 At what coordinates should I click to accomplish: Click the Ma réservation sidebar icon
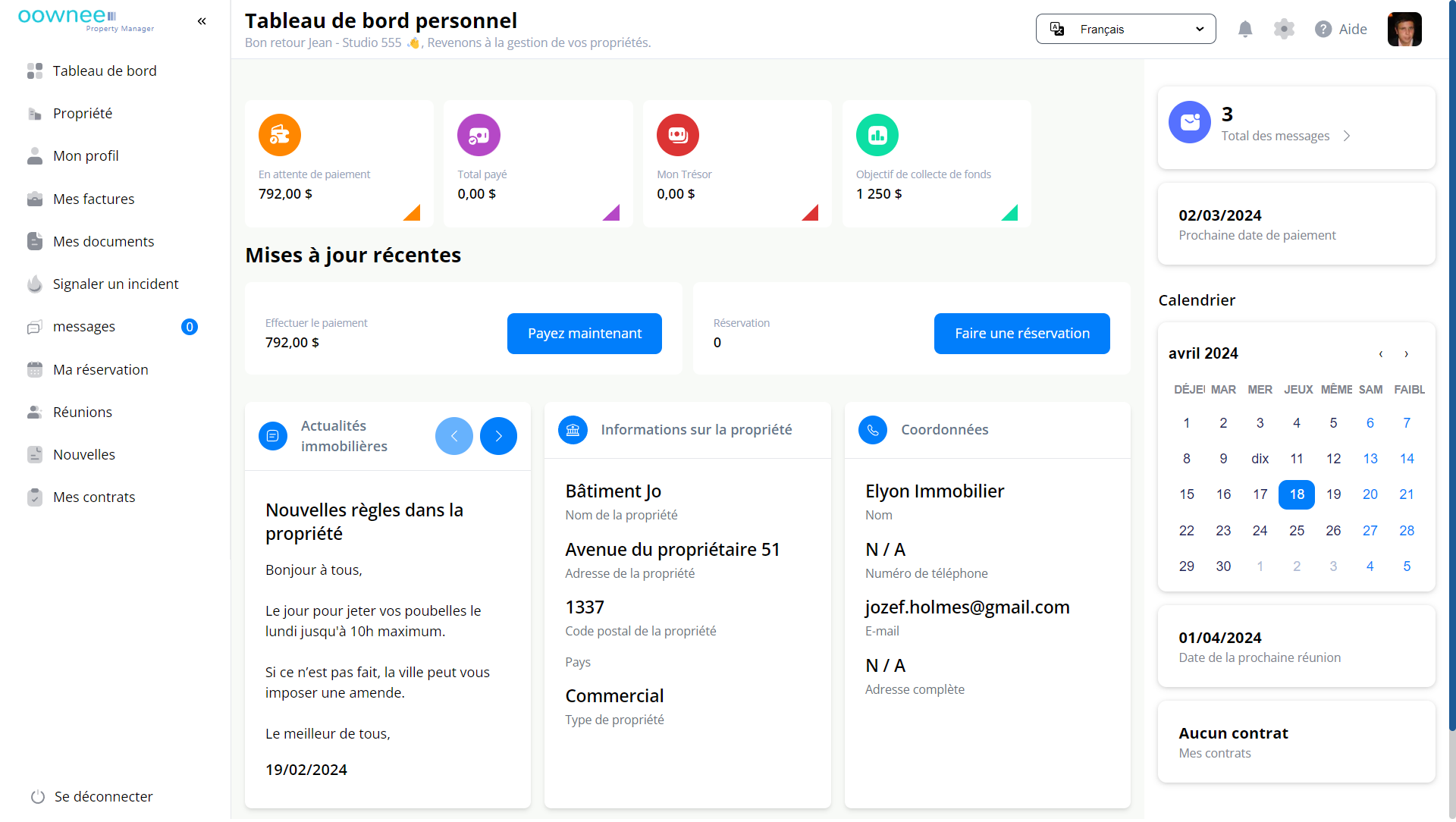point(34,369)
